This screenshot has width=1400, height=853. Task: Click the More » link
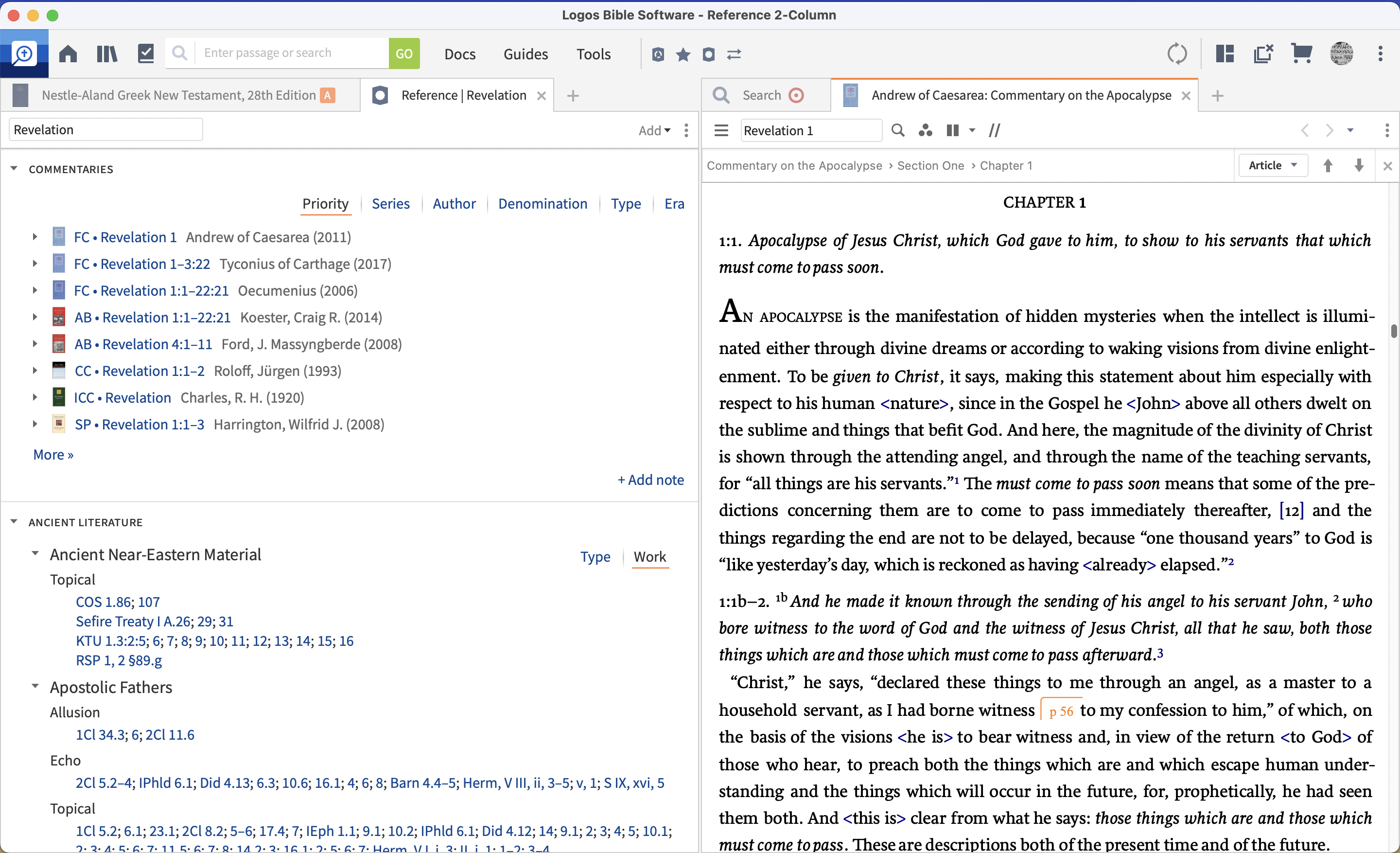coord(53,455)
